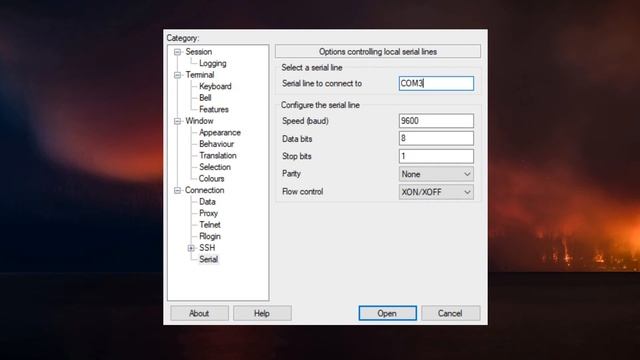640x360 pixels.
Task: Open the Data settings category
Action: [x=207, y=202]
